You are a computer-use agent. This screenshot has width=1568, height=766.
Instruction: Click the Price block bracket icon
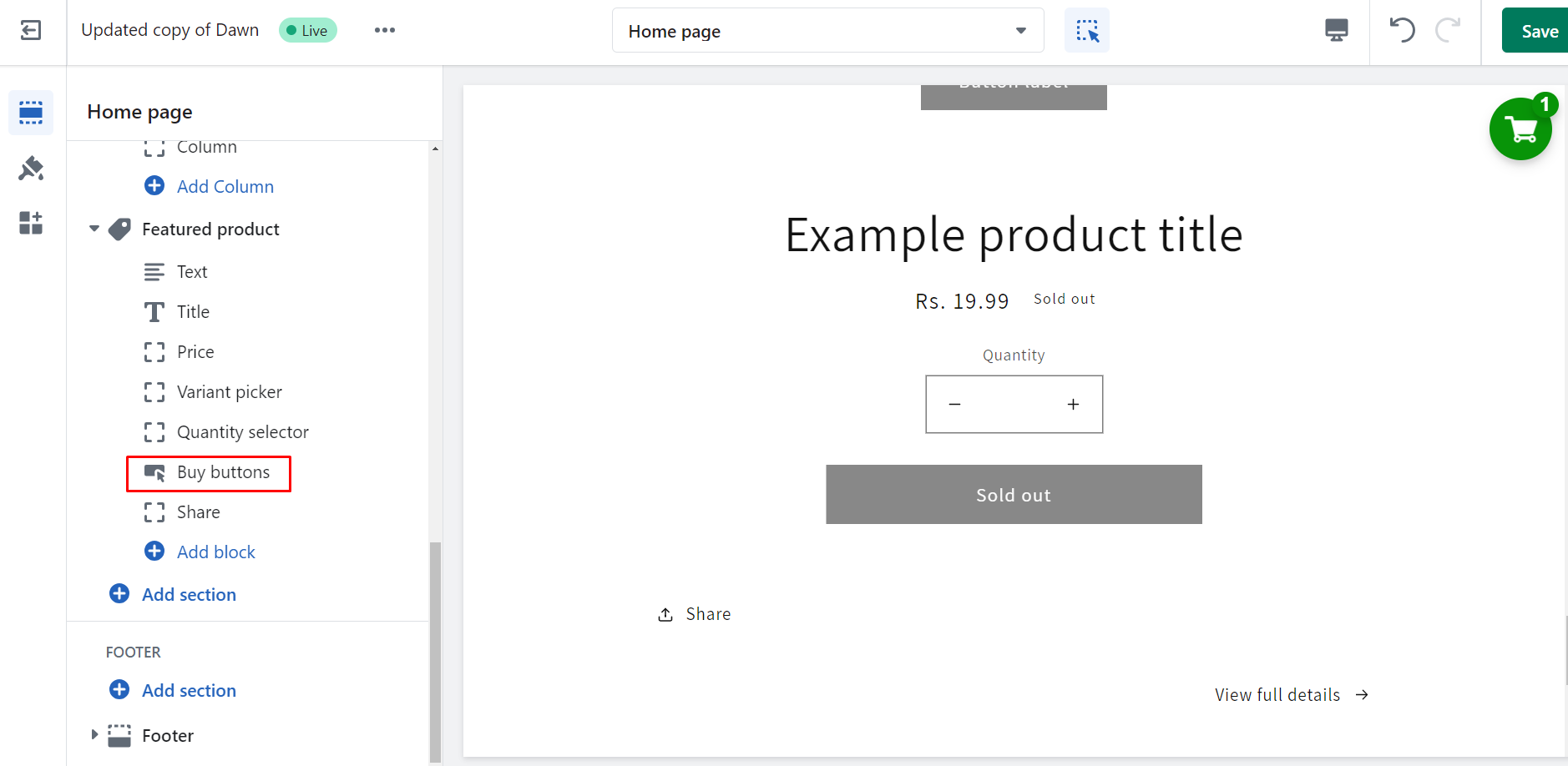tap(154, 352)
